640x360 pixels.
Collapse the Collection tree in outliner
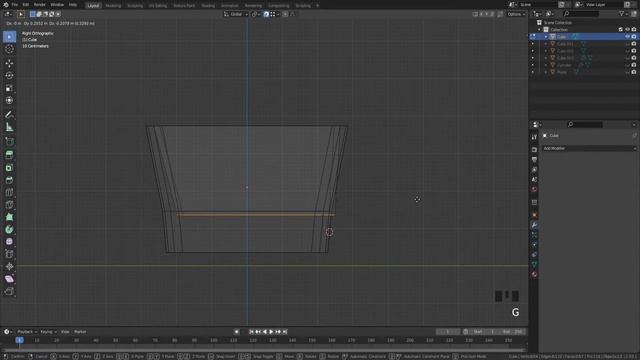pos(539,29)
